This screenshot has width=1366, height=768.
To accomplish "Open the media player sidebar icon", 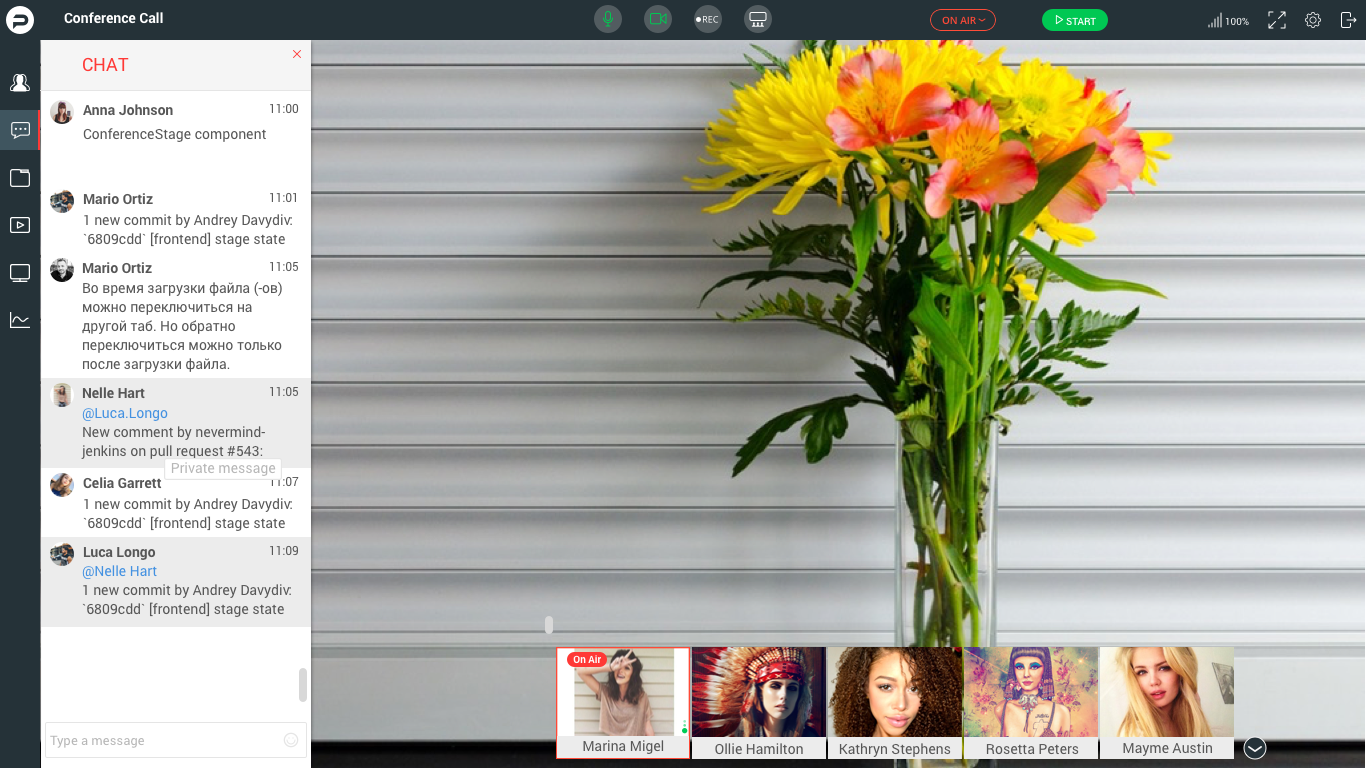I will click(20, 225).
